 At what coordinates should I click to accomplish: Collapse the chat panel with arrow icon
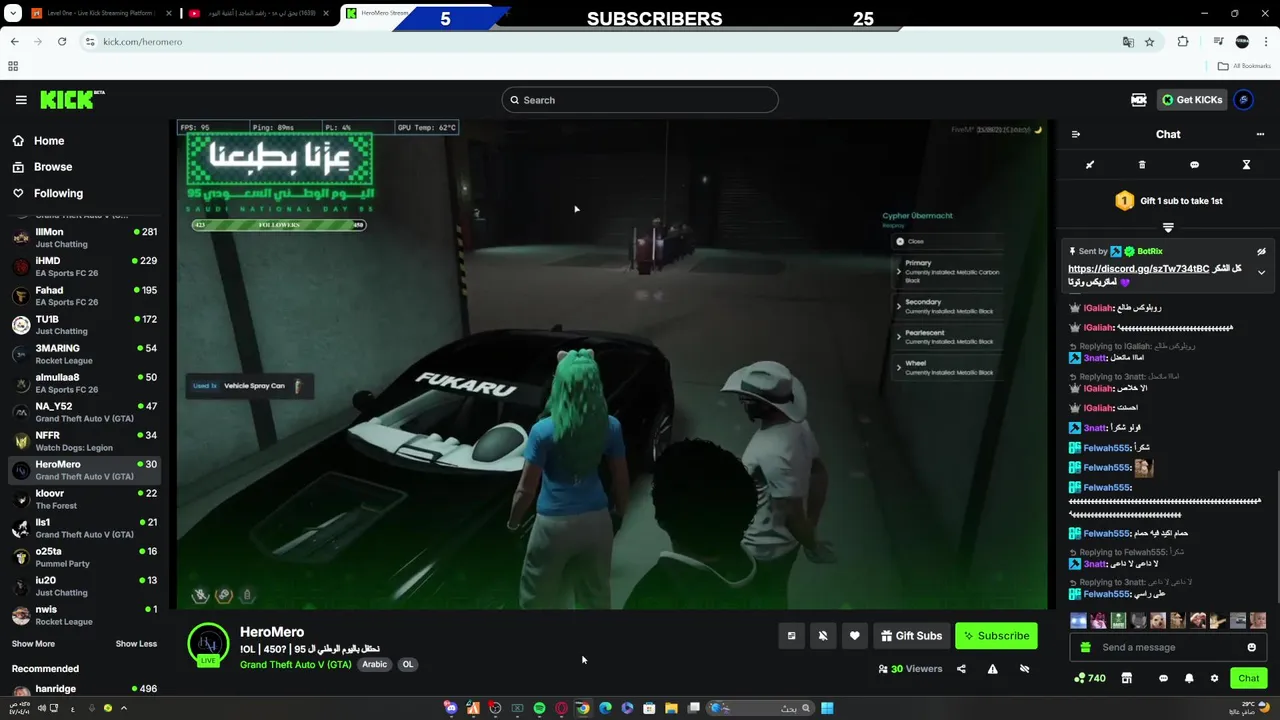1076,134
